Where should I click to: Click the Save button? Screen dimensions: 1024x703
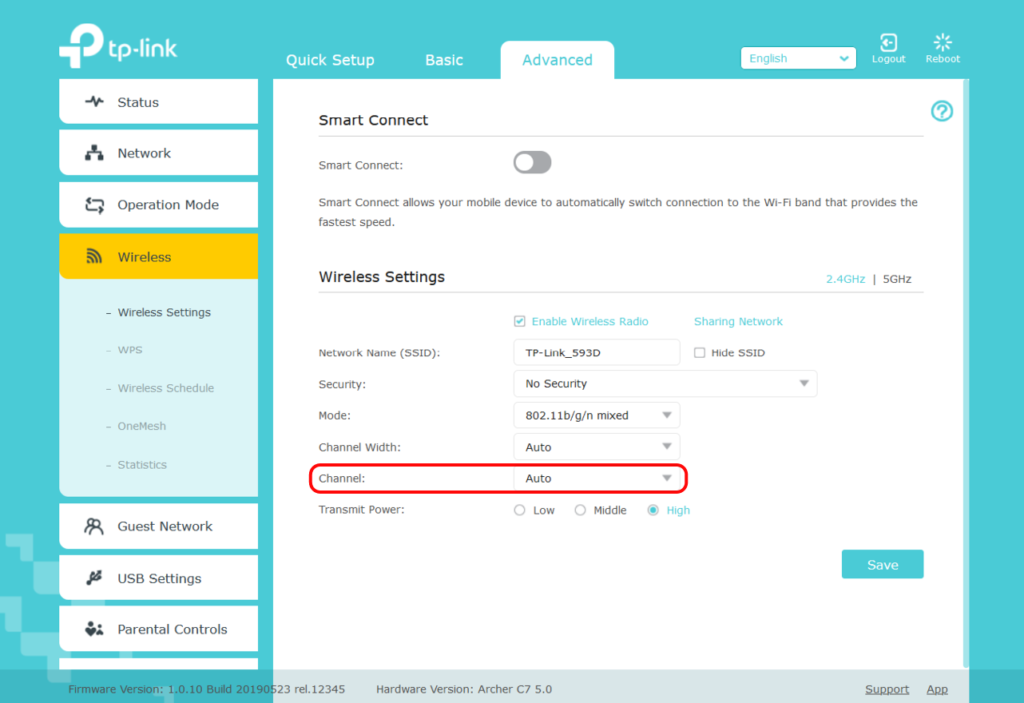(x=882, y=564)
